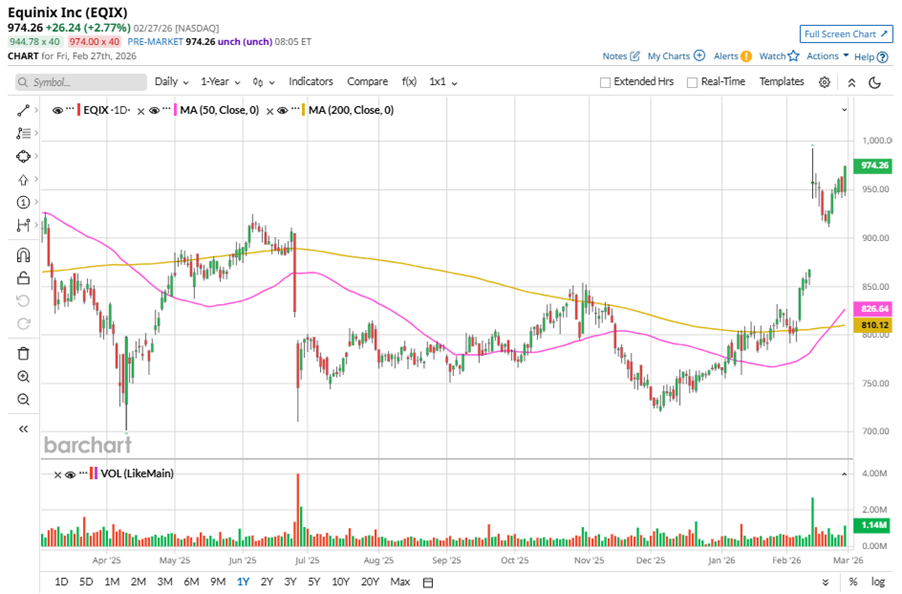The height and width of the screenshot is (594, 902).
Task: Select the price range measure tool
Action: click(x=23, y=225)
